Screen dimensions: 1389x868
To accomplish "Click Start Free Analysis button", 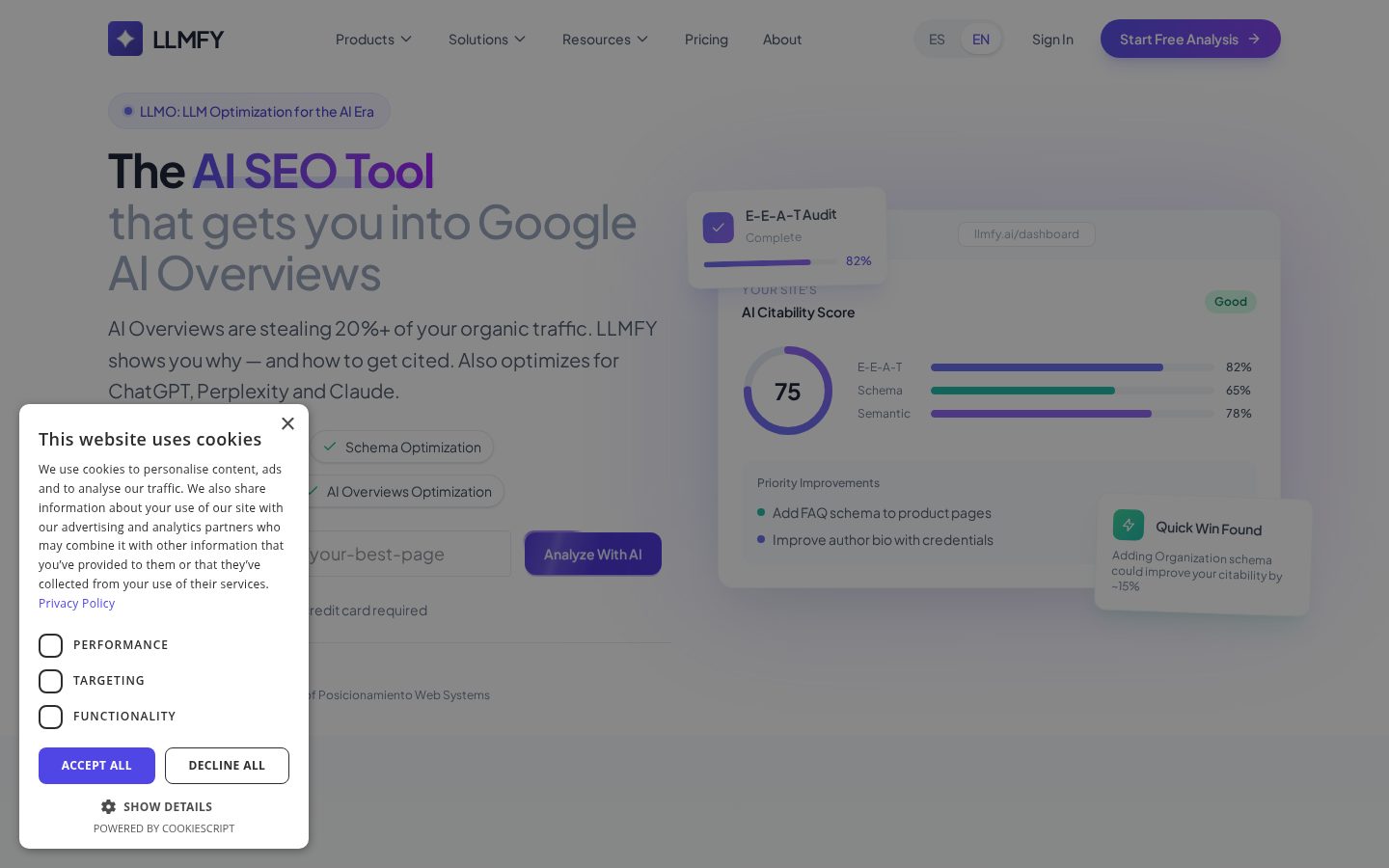I will (x=1190, y=39).
